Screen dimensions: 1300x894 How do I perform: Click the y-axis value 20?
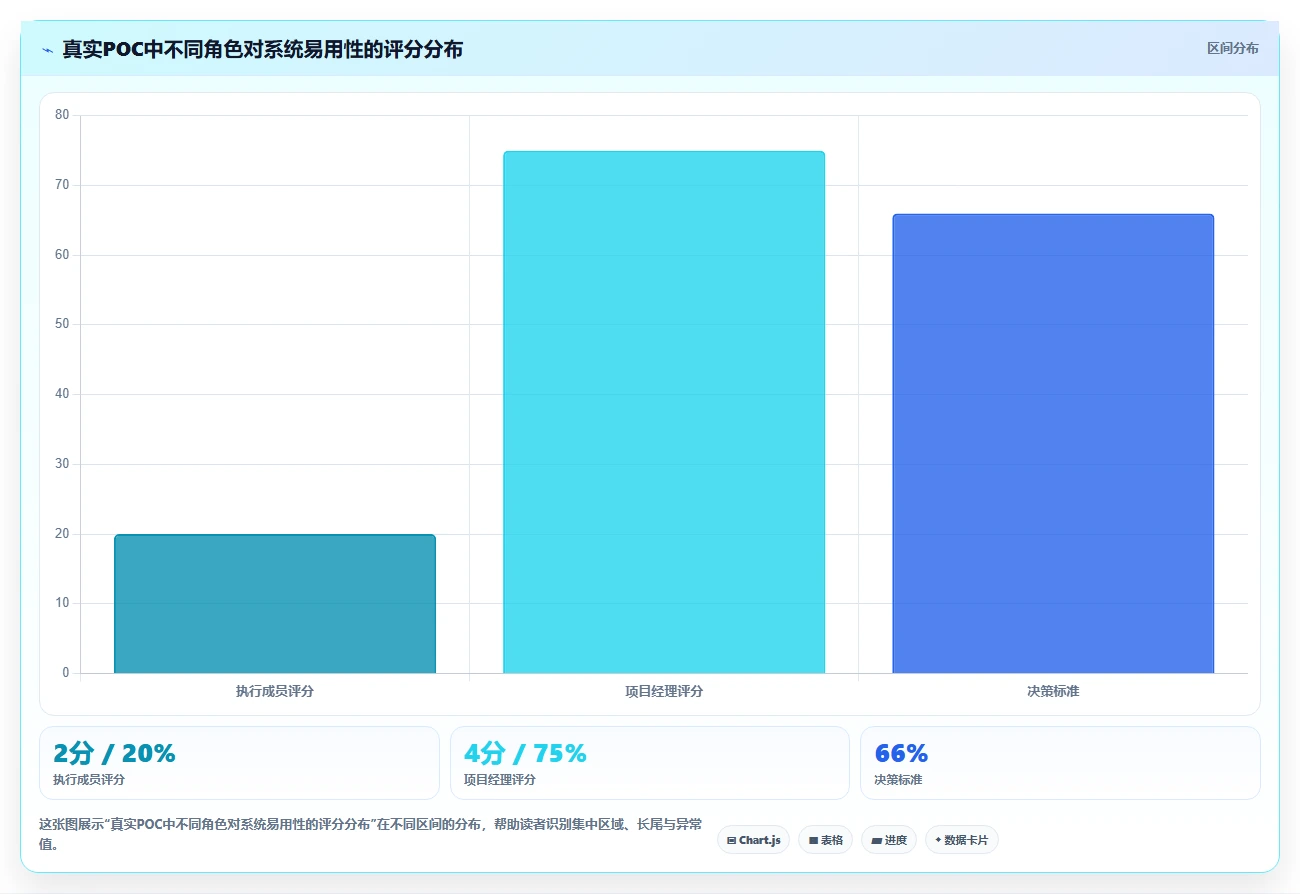click(x=62, y=534)
